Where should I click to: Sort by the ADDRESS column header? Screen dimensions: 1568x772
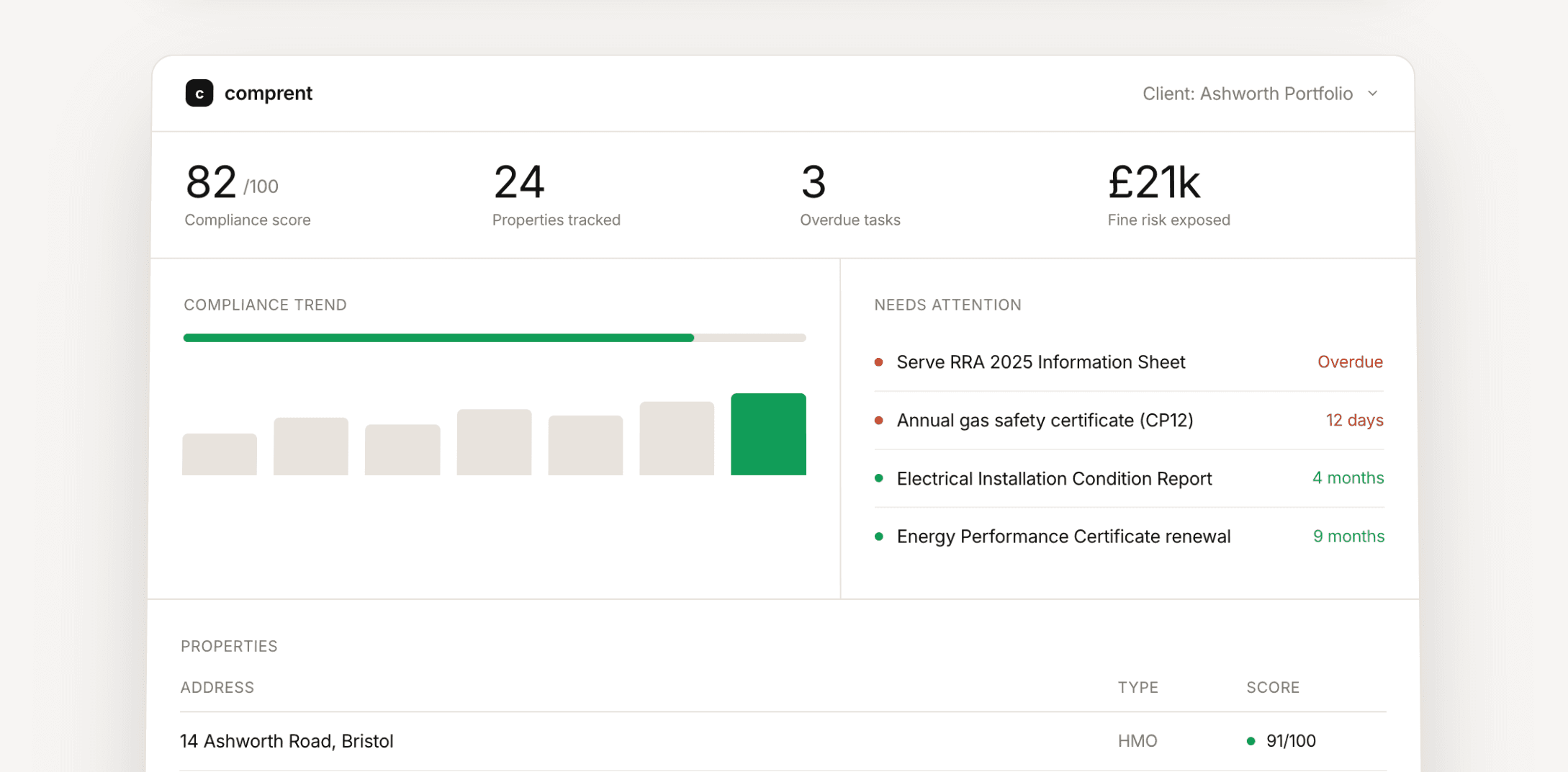pyautogui.click(x=217, y=687)
